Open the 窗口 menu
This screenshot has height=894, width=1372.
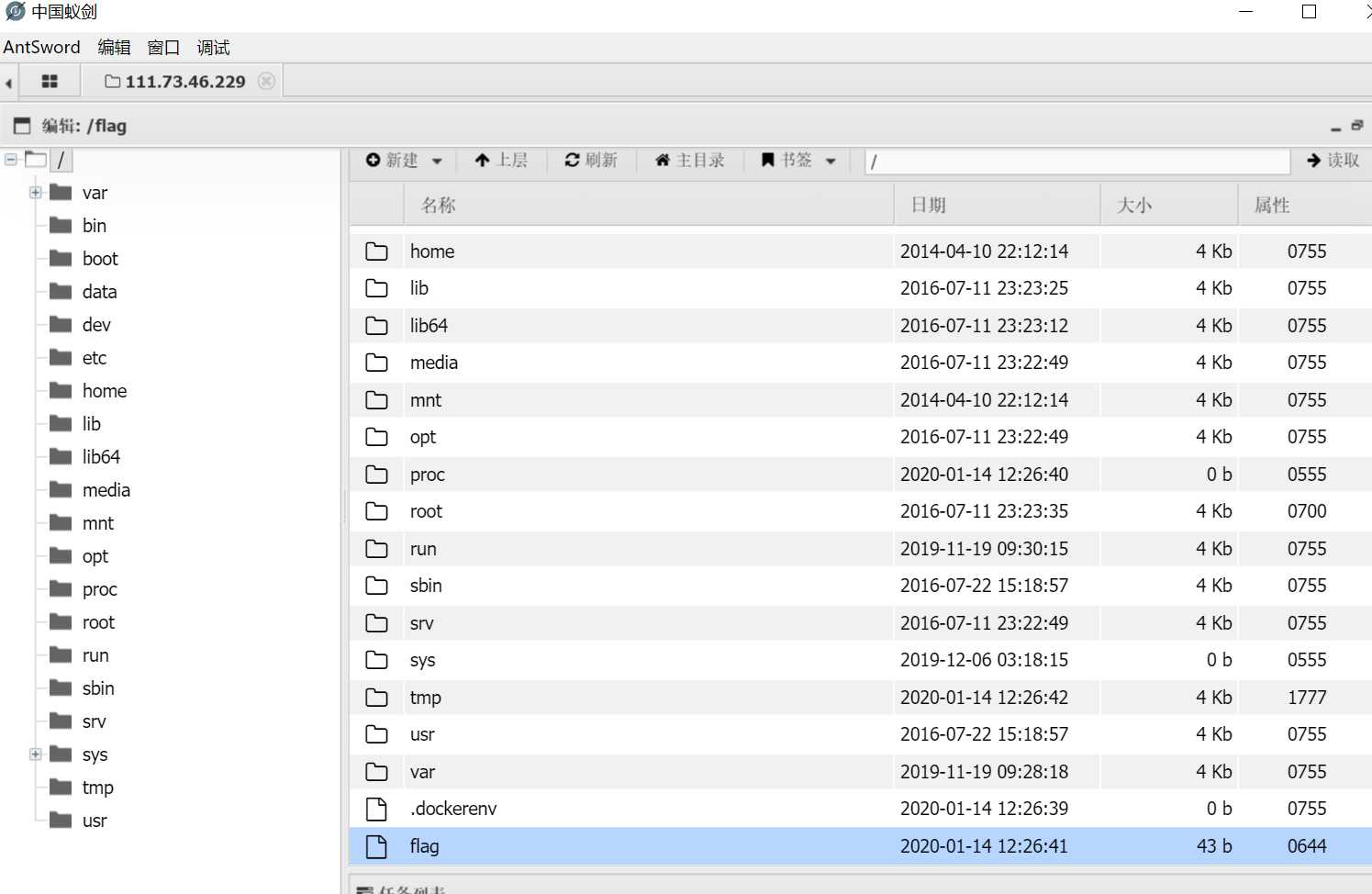click(163, 47)
